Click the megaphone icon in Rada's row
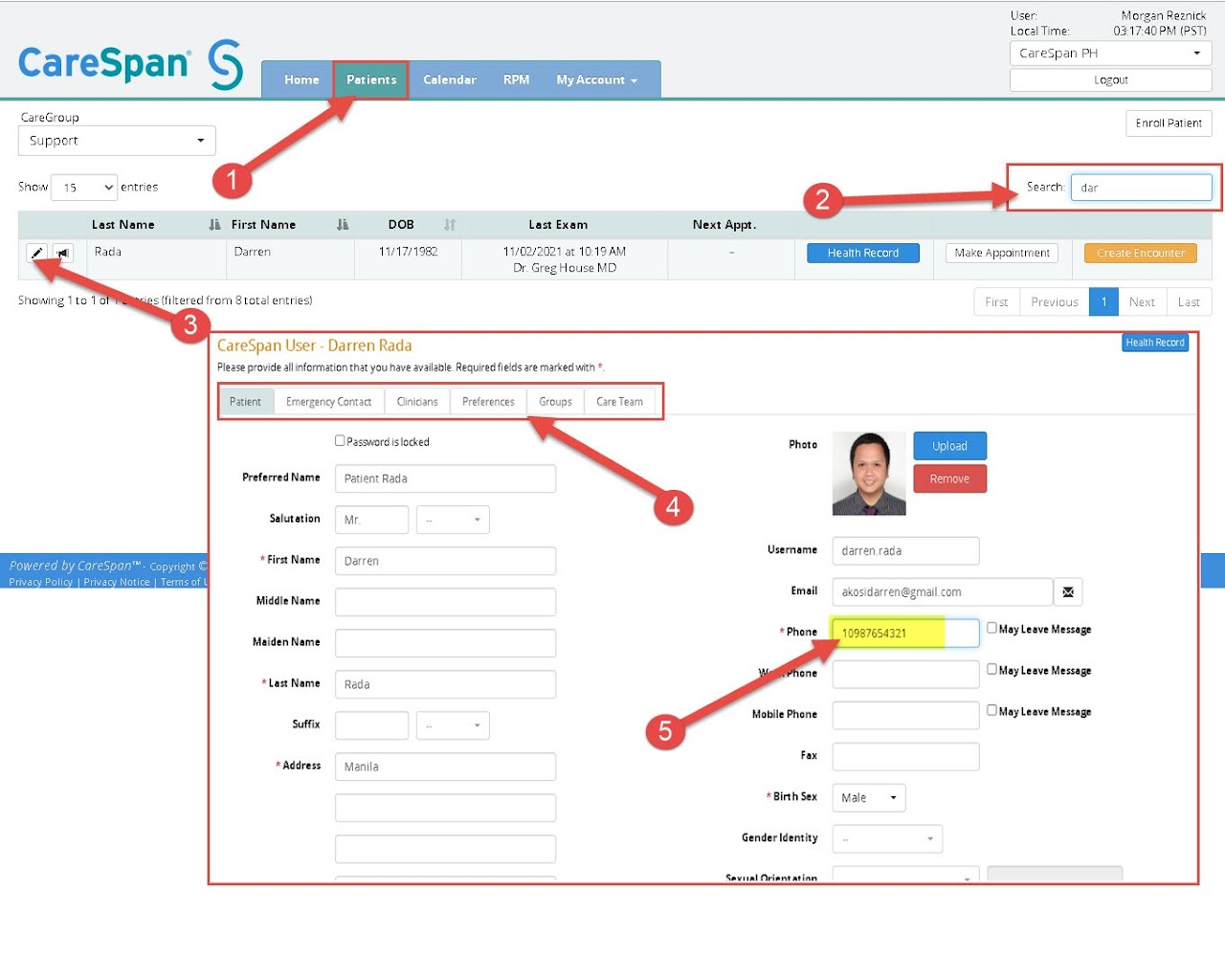Image resolution: width=1225 pixels, height=980 pixels. pos(63,253)
